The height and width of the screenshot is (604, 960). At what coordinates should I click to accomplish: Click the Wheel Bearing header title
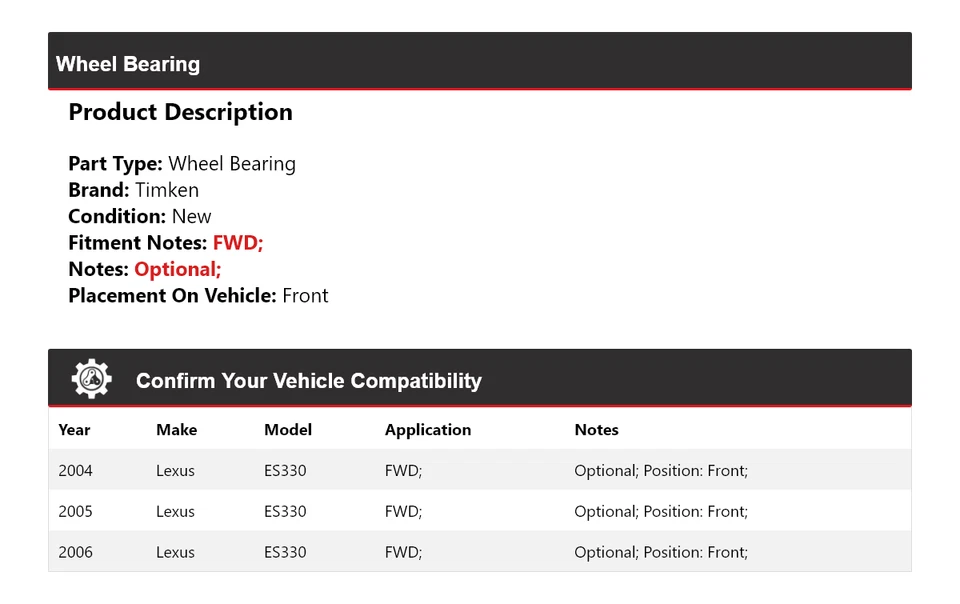click(128, 64)
